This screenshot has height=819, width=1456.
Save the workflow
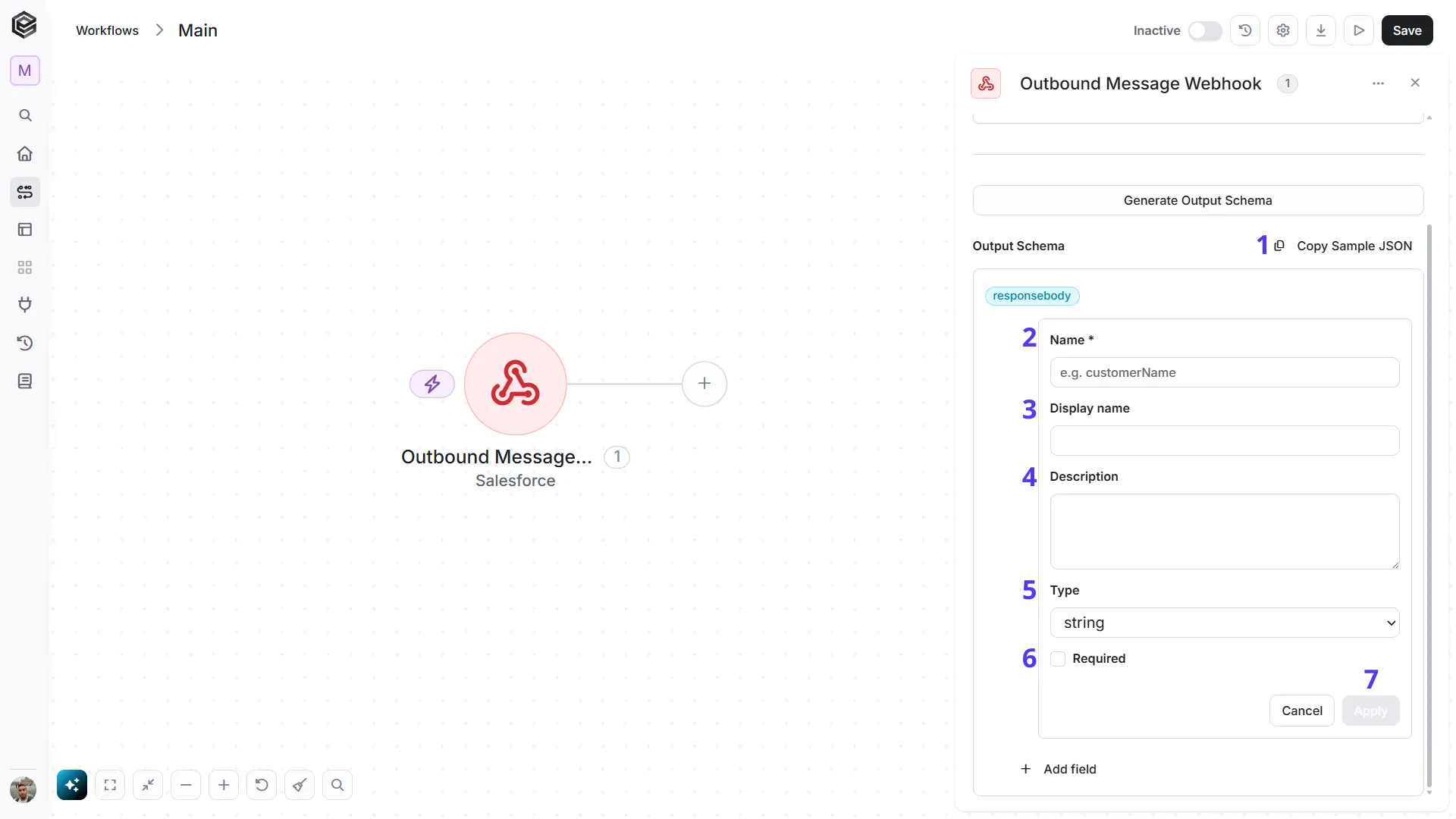(1407, 30)
